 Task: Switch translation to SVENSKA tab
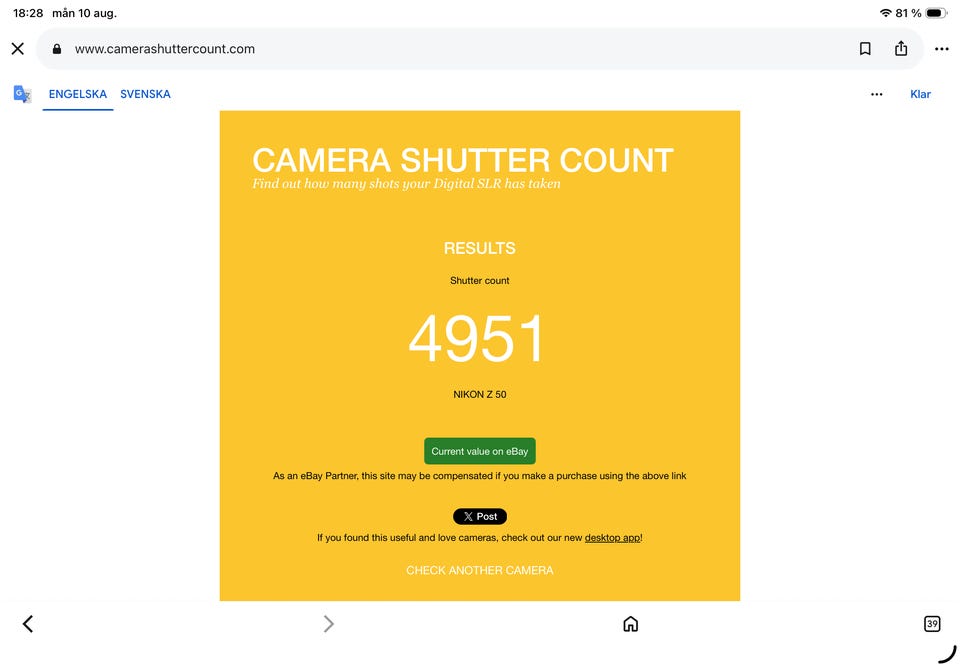[145, 94]
